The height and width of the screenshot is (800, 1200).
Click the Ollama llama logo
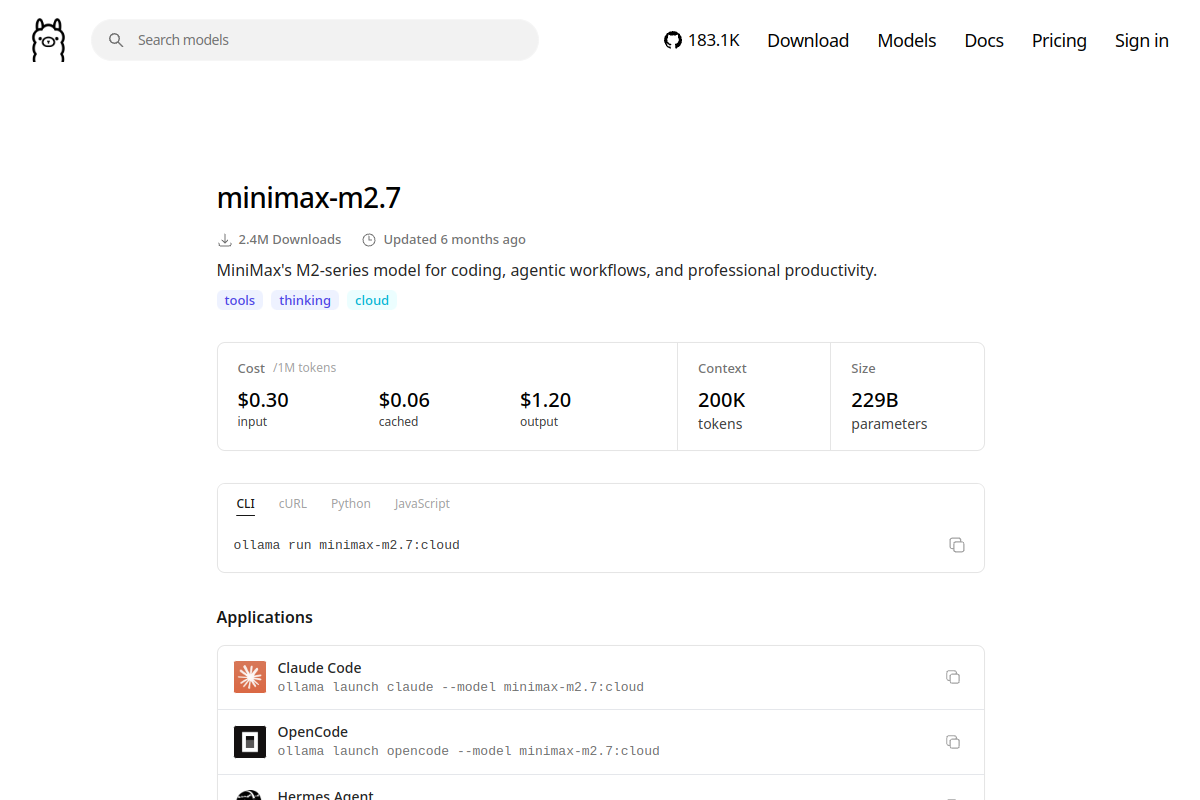click(48, 40)
